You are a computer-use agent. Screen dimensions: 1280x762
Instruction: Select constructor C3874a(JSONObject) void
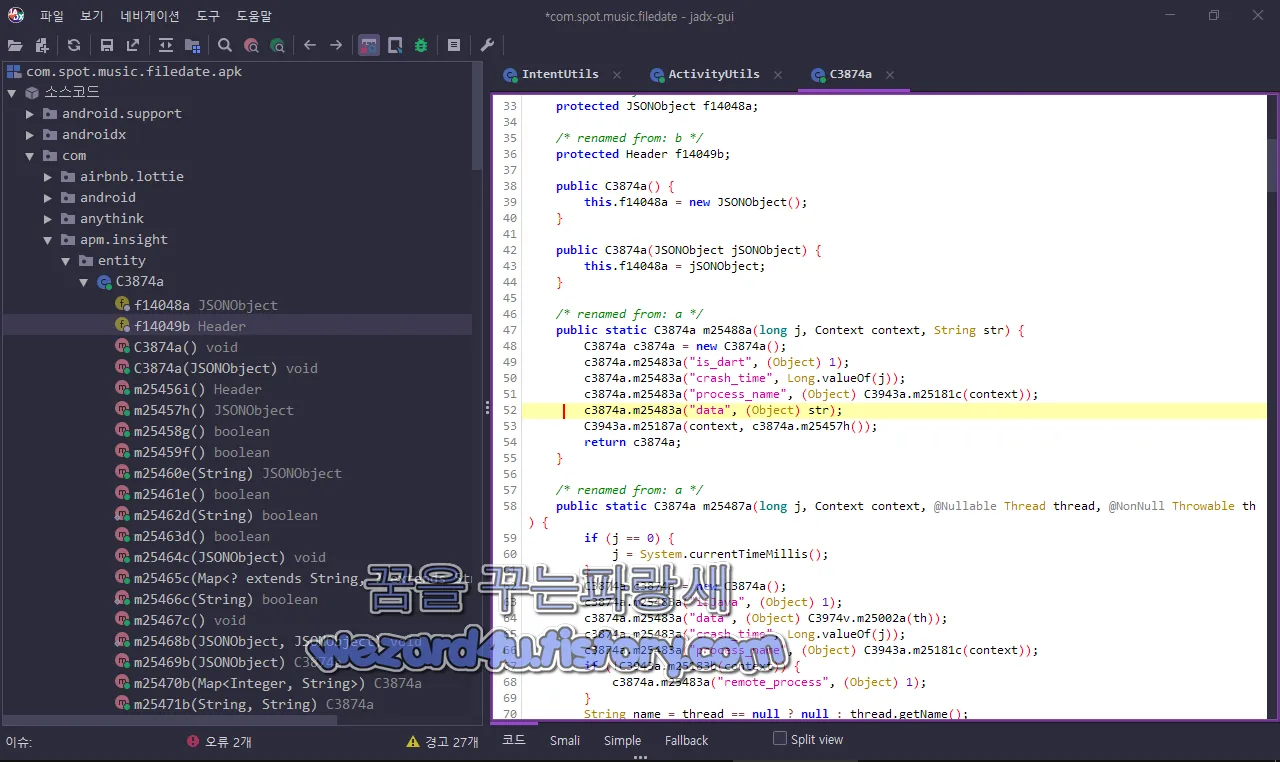225,368
